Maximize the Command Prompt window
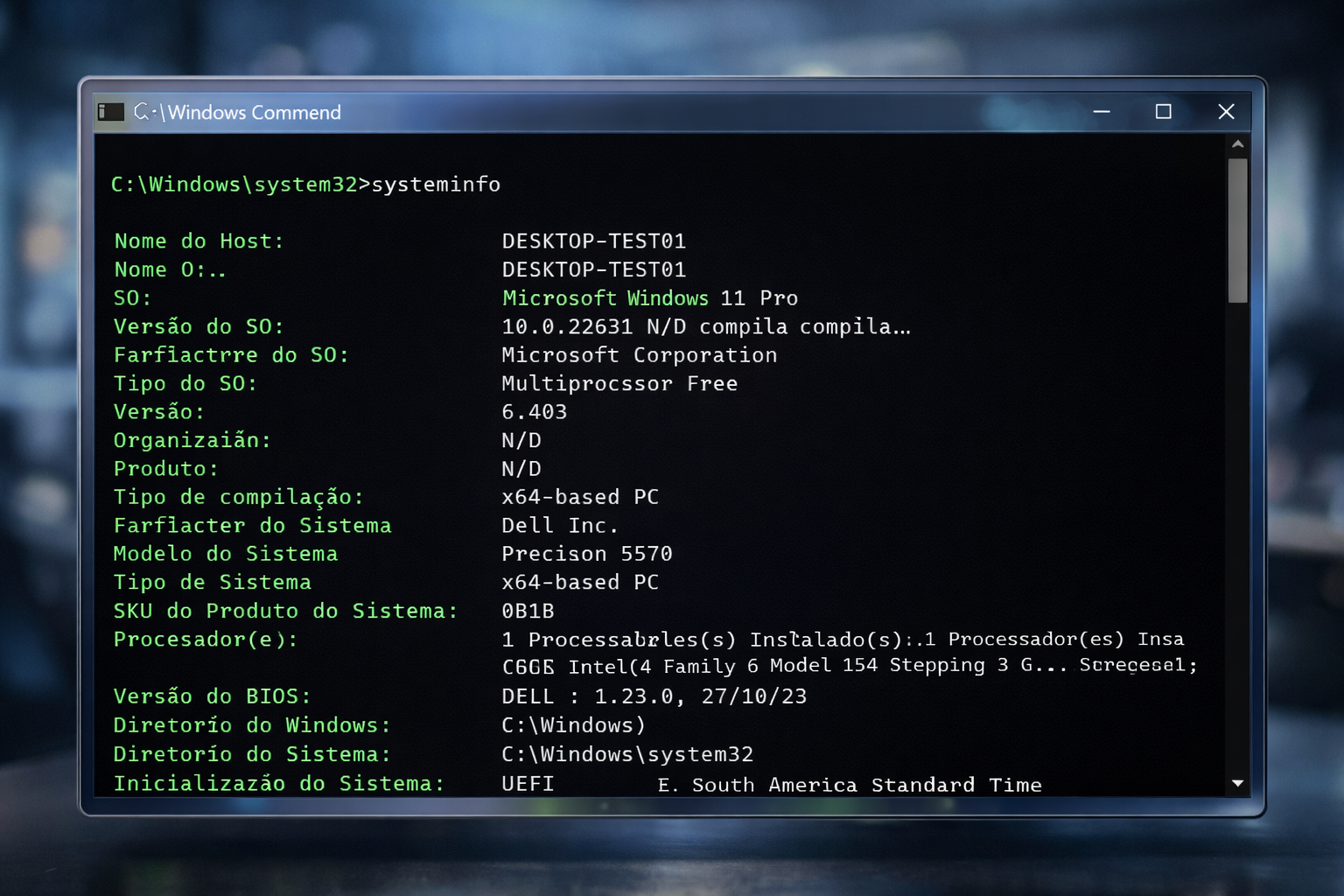 1163,112
